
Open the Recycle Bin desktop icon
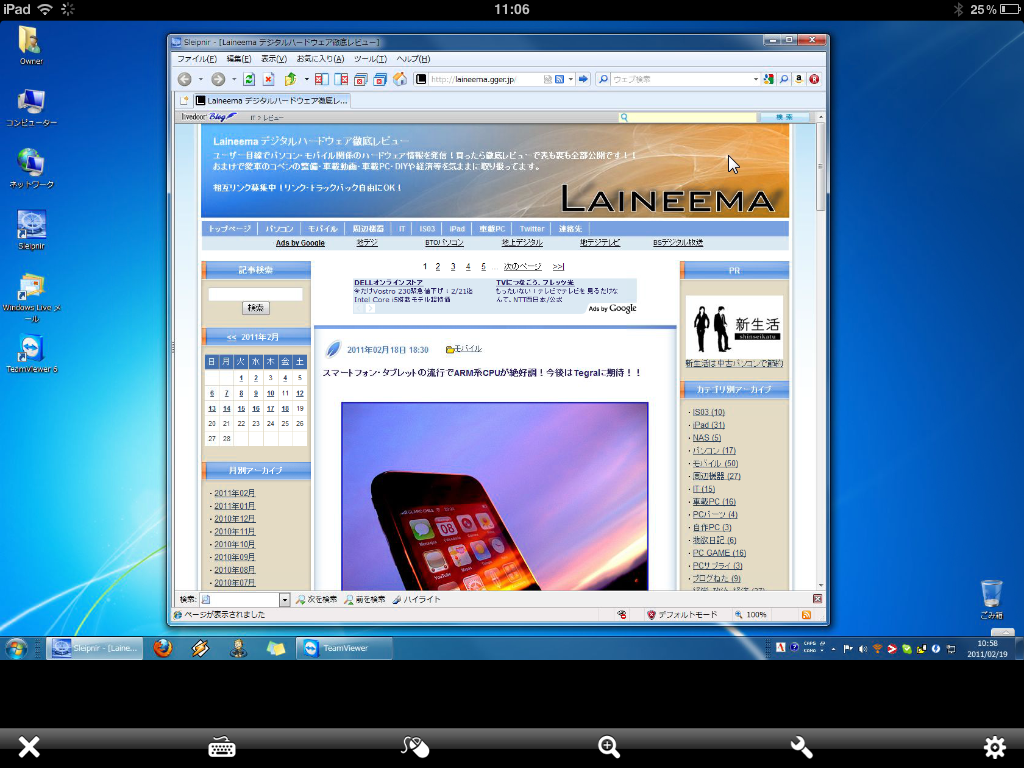tap(991, 599)
